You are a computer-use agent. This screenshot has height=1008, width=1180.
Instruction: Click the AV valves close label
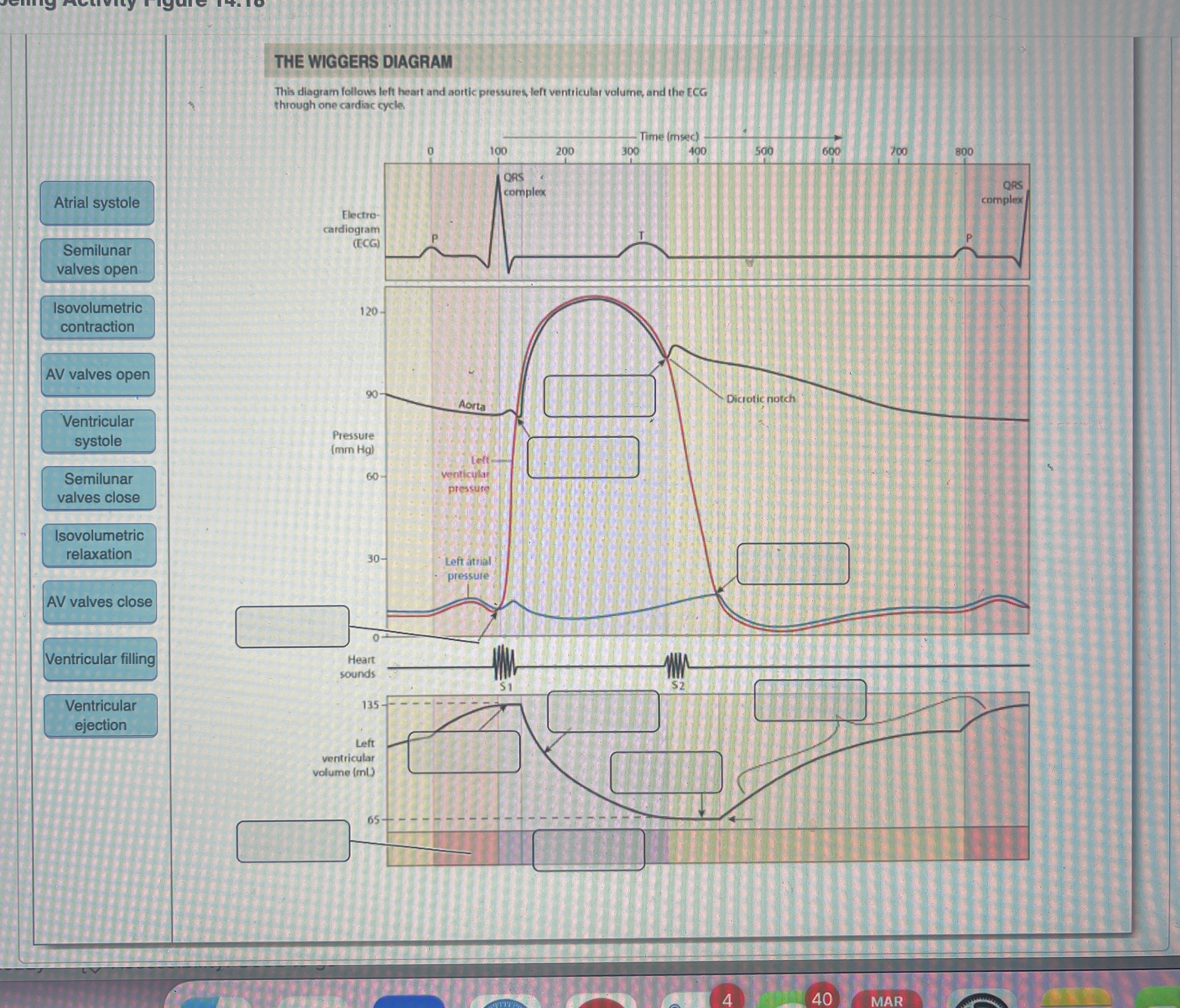[x=100, y=602]
